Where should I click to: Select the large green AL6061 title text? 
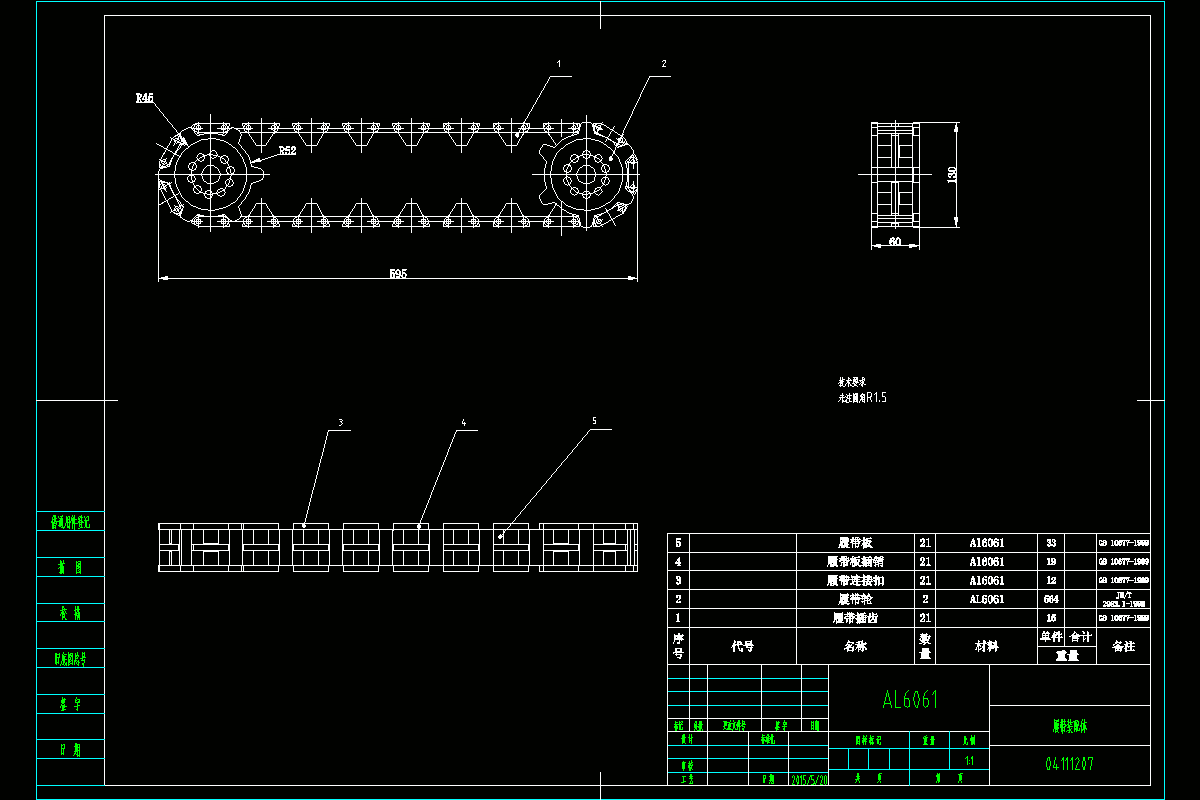[x=910, y=699]
